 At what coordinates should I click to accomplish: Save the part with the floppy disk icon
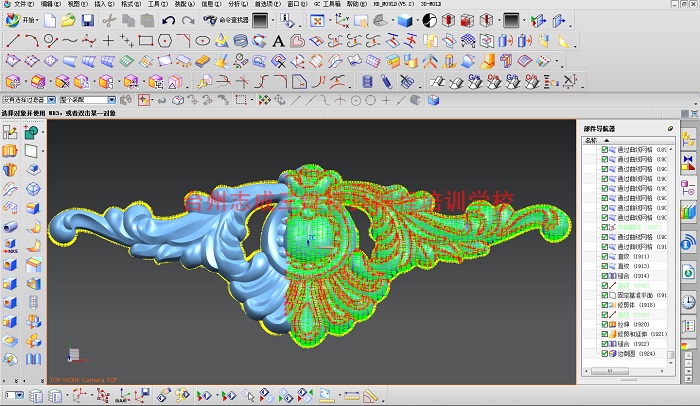(x=88, y=21)
